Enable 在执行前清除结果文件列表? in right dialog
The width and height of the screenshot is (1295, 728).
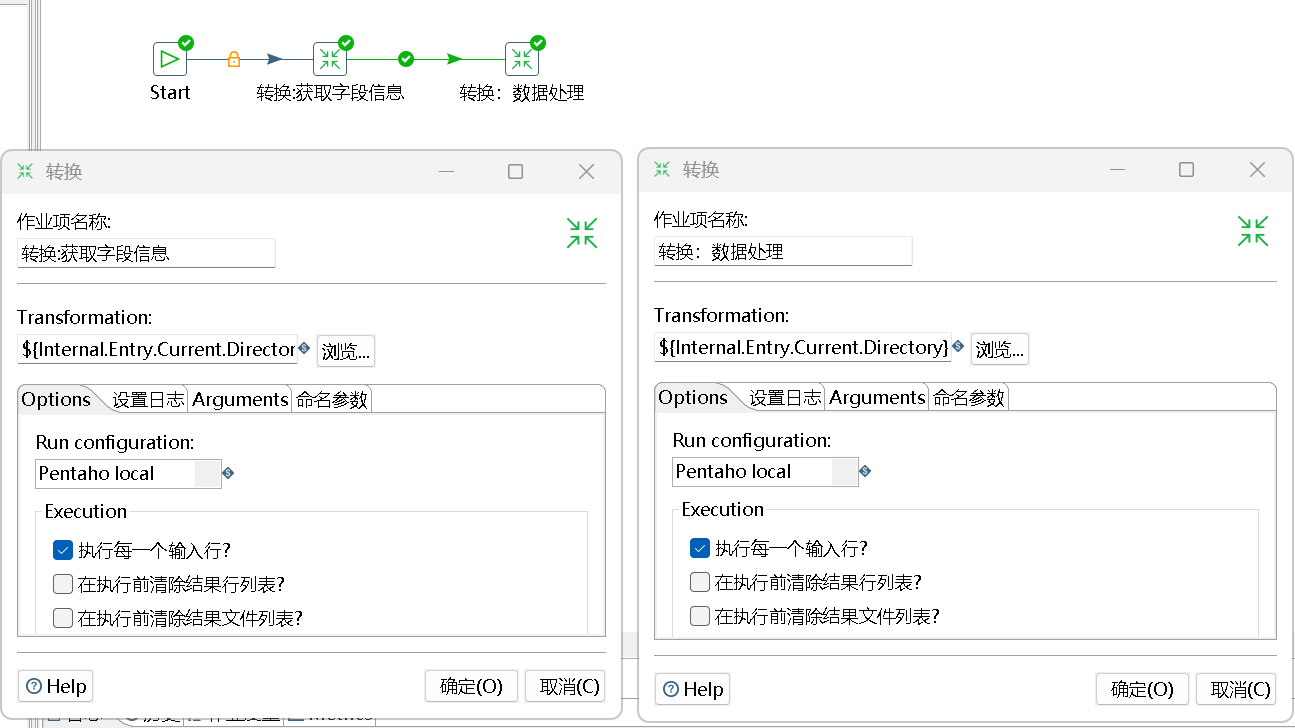coord(700,616)
